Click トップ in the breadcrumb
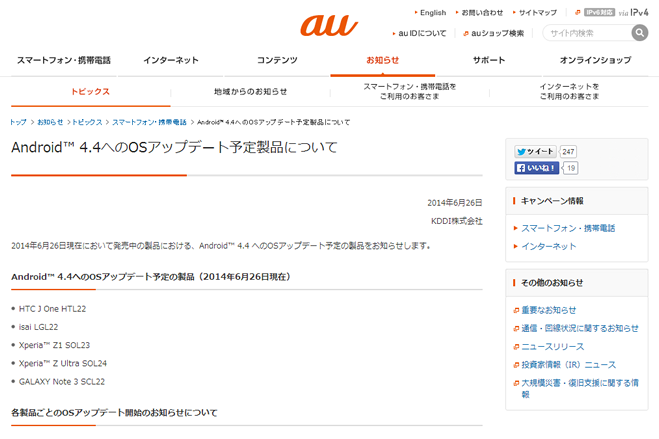 pos(18,122)
